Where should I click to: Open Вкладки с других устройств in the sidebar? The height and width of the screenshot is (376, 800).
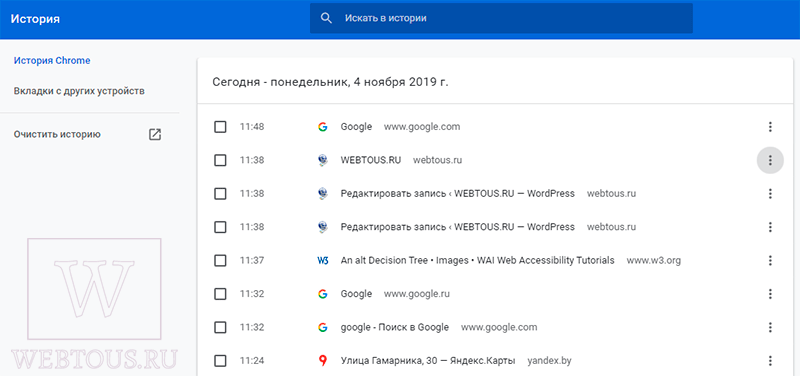(x=79, y=91)
